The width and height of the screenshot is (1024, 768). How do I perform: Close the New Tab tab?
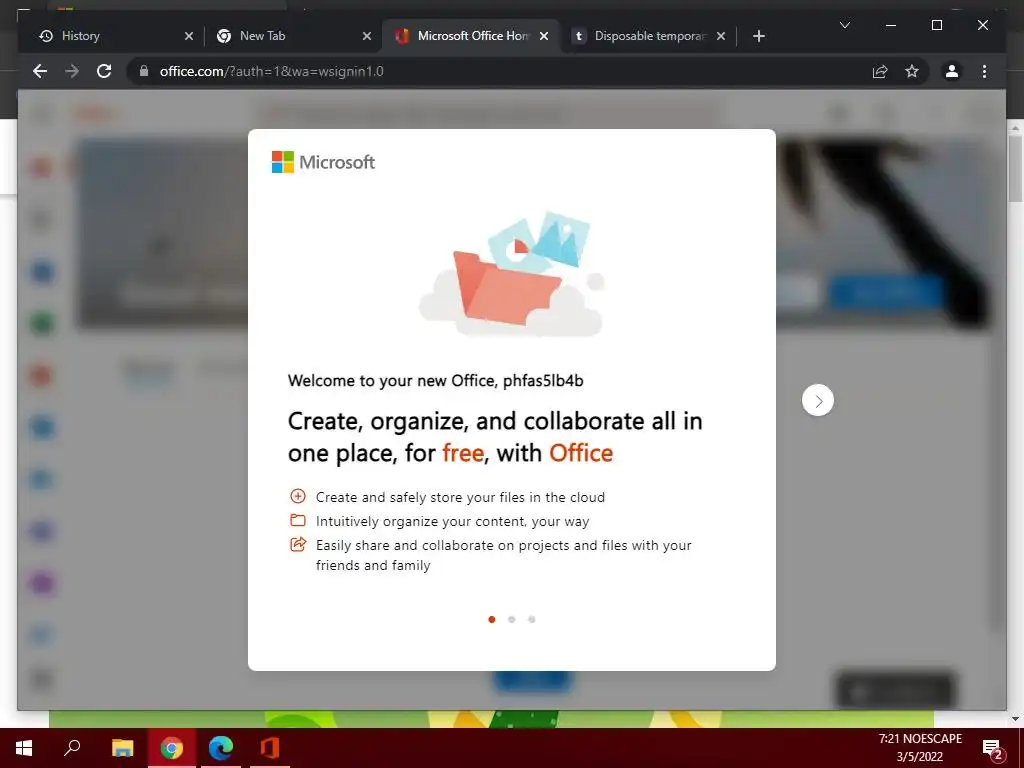(x=366, y=36)
